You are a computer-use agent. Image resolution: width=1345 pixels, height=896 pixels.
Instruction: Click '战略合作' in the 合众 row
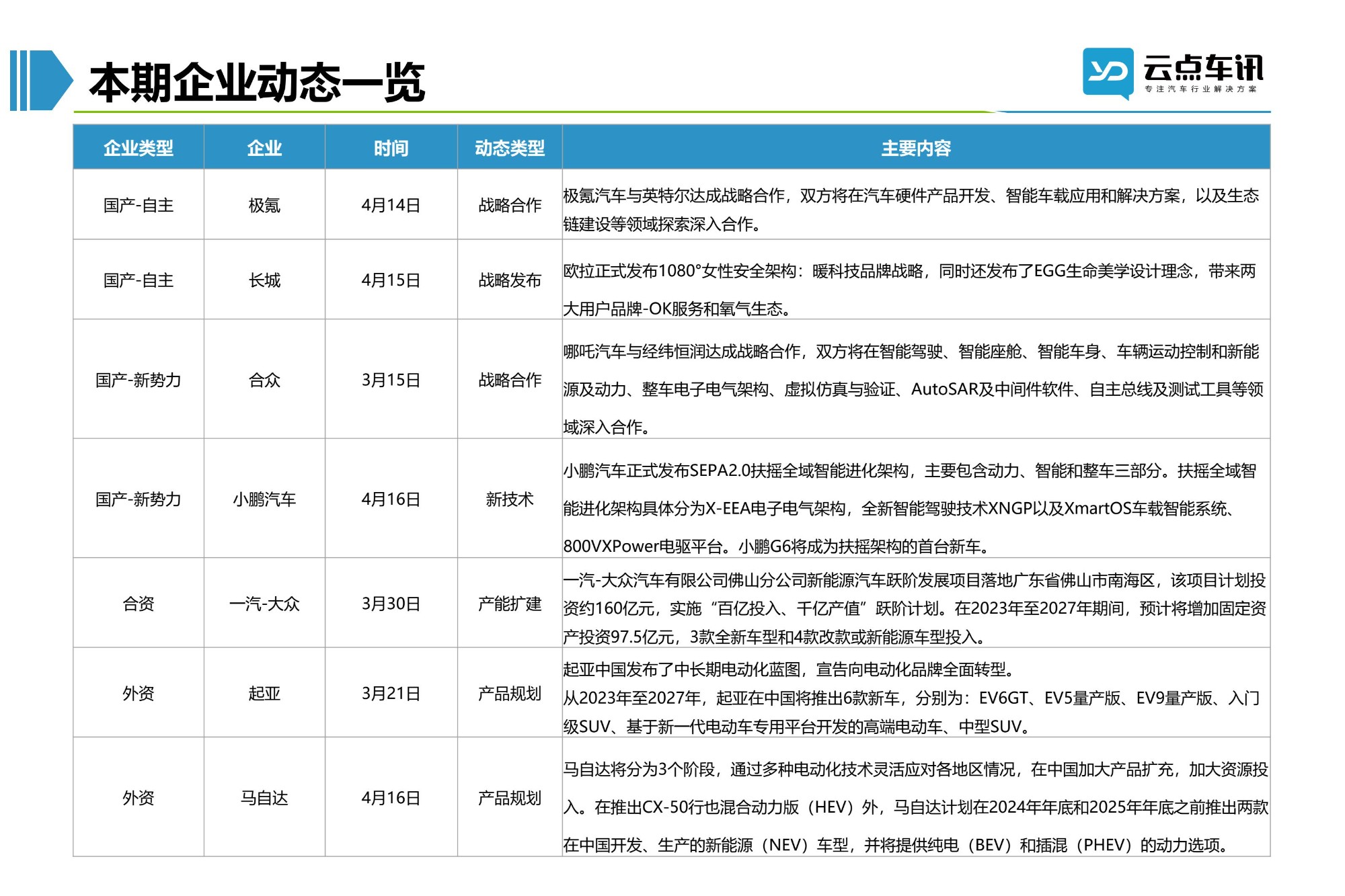tap(510, 380)
